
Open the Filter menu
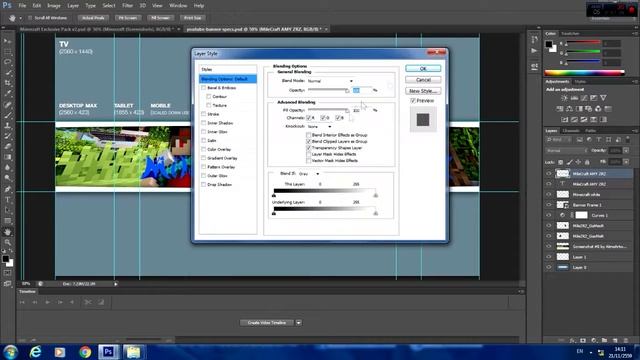pyautogui.click(x=127, y=6)
